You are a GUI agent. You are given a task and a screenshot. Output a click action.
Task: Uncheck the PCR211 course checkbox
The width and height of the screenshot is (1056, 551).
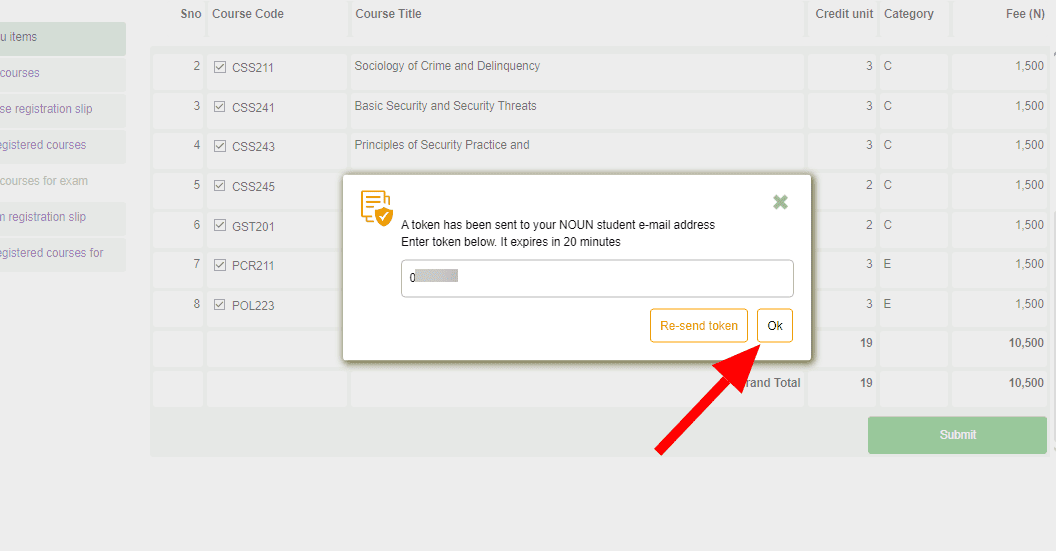(x=220, y=265)
